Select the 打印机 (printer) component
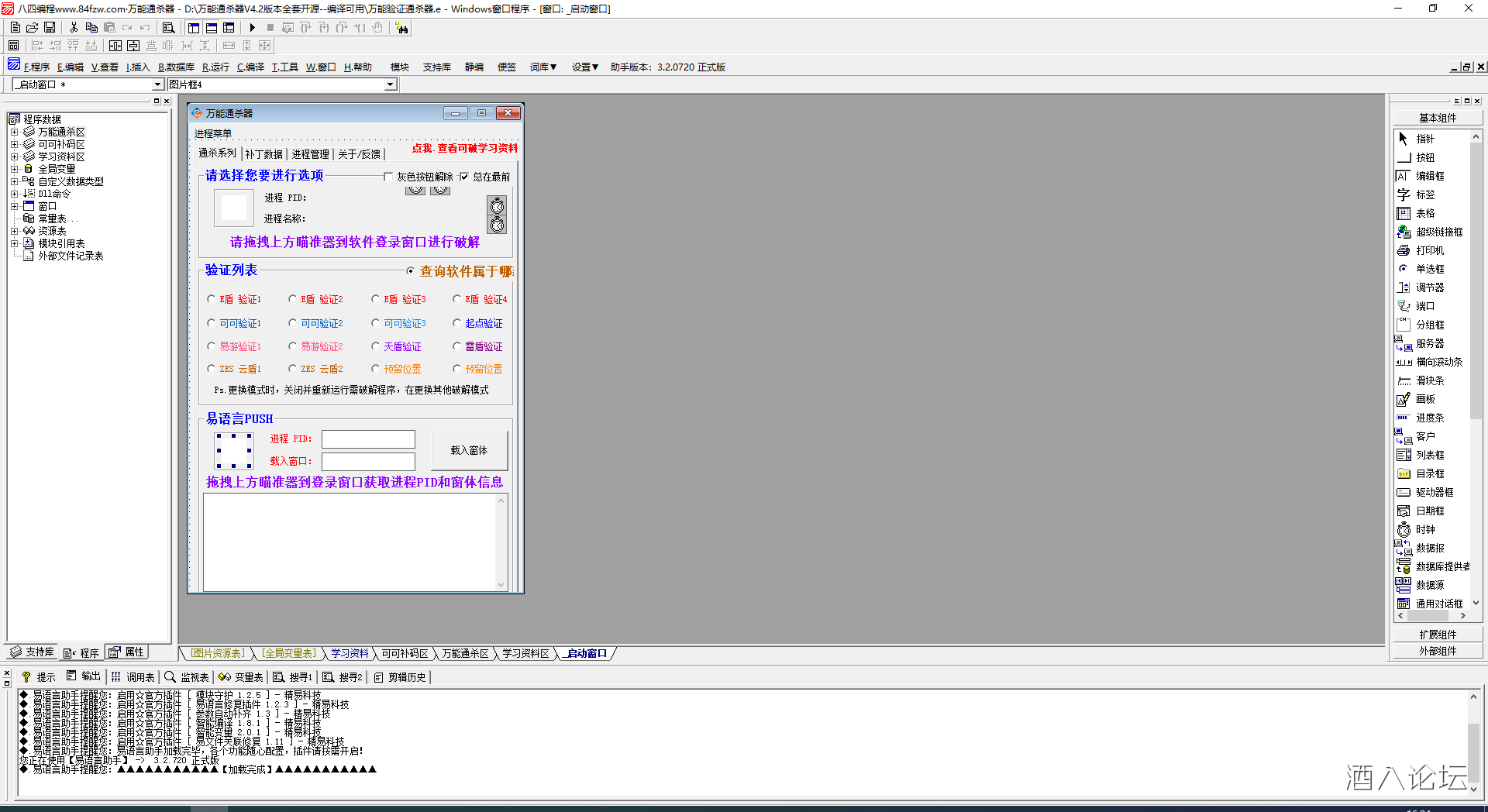Image resolution: width=1488 pixels, height=812 pixels. click(x=1429, y=251)
